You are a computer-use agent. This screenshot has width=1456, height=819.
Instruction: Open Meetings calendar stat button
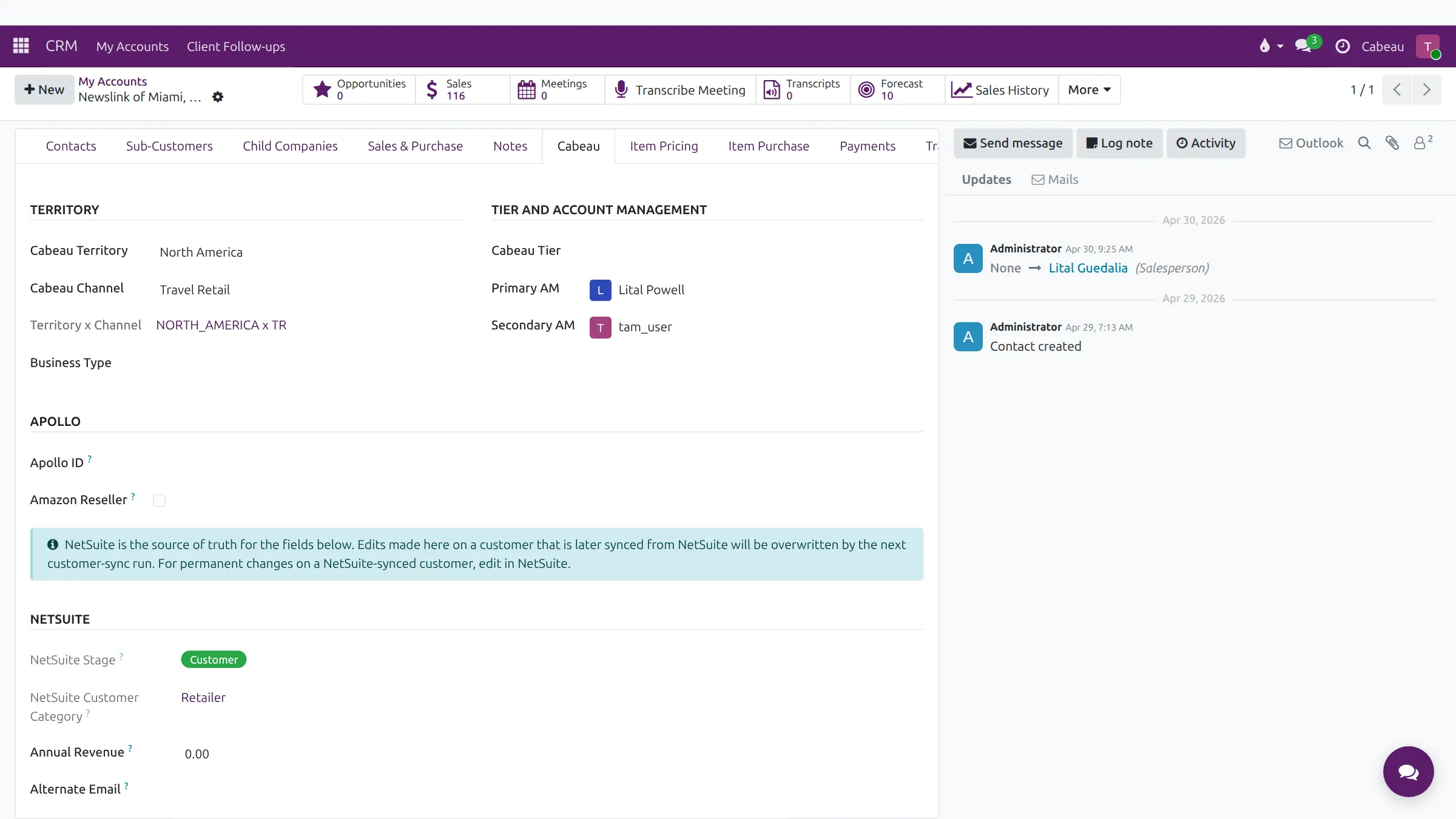[558, 90]
